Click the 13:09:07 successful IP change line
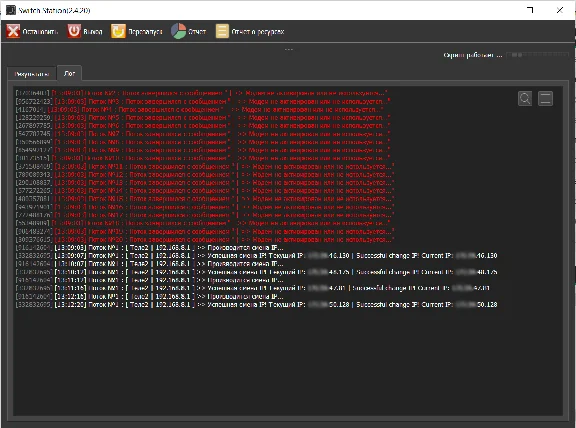 256,256
